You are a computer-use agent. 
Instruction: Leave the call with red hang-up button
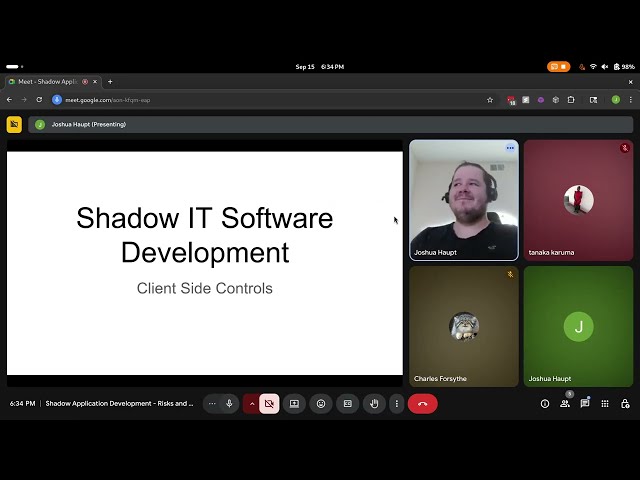click(422, 404)
